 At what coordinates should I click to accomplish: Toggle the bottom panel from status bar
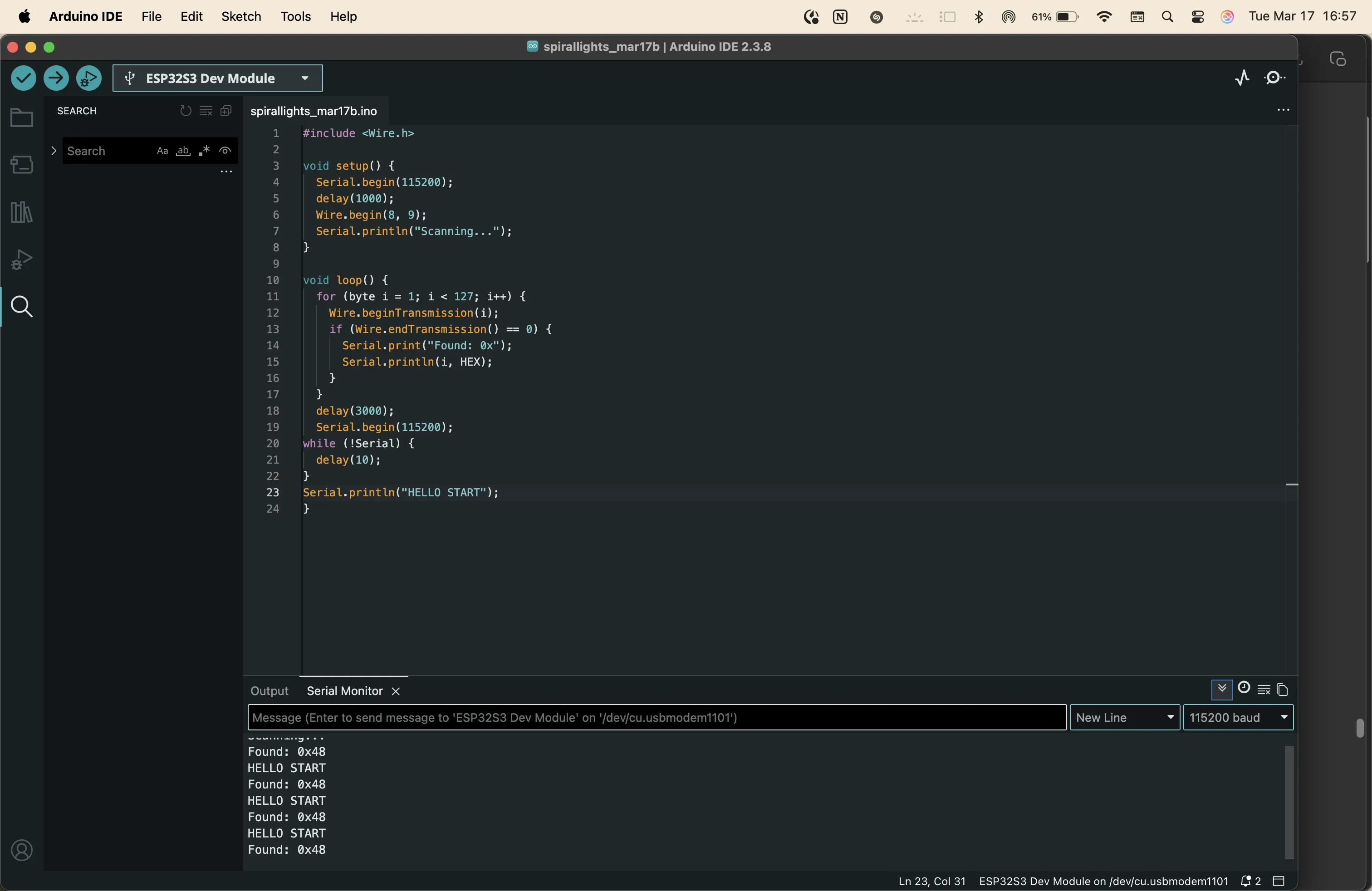[1279, 881]
